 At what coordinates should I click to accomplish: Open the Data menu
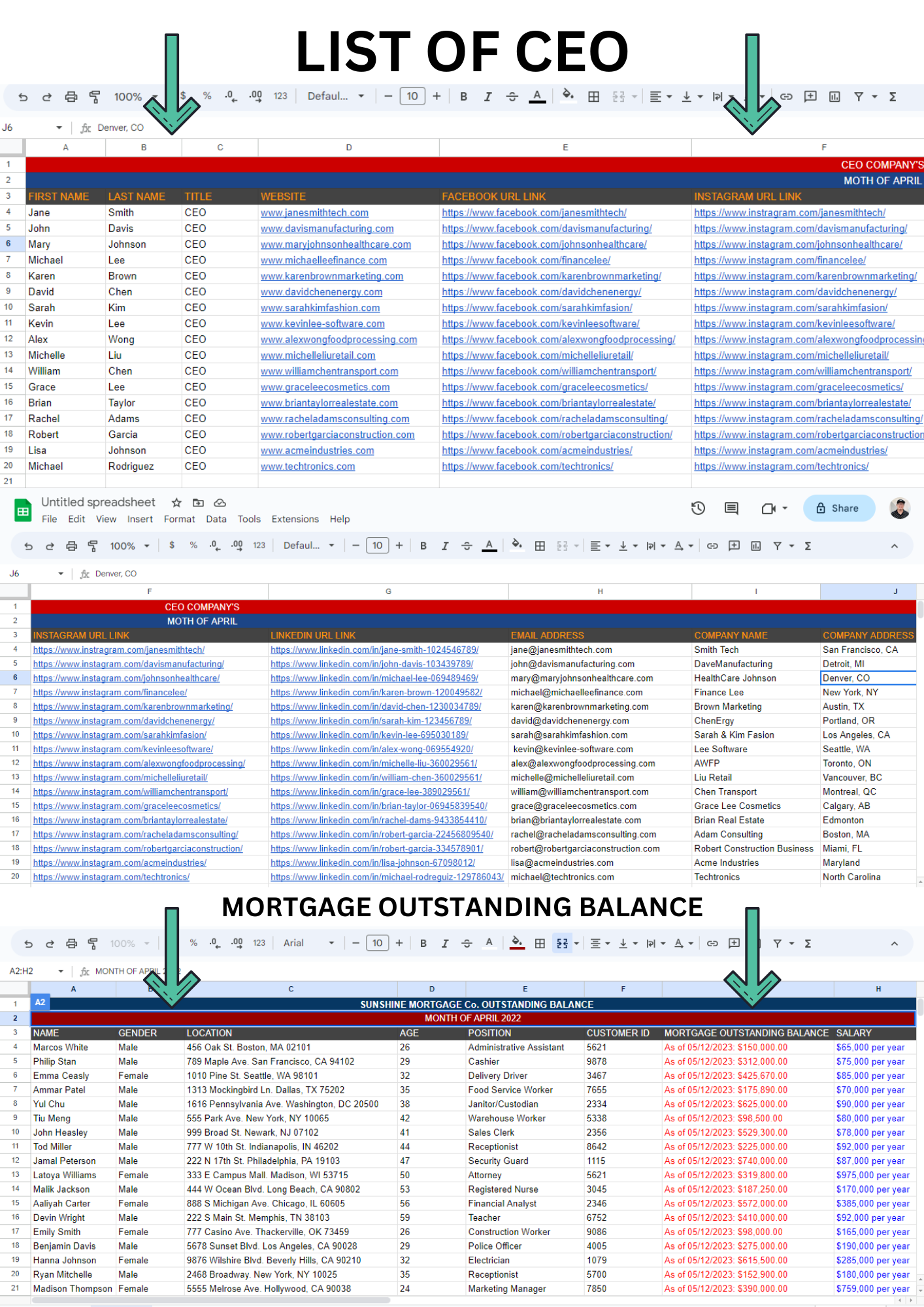(x=216, y=519)
